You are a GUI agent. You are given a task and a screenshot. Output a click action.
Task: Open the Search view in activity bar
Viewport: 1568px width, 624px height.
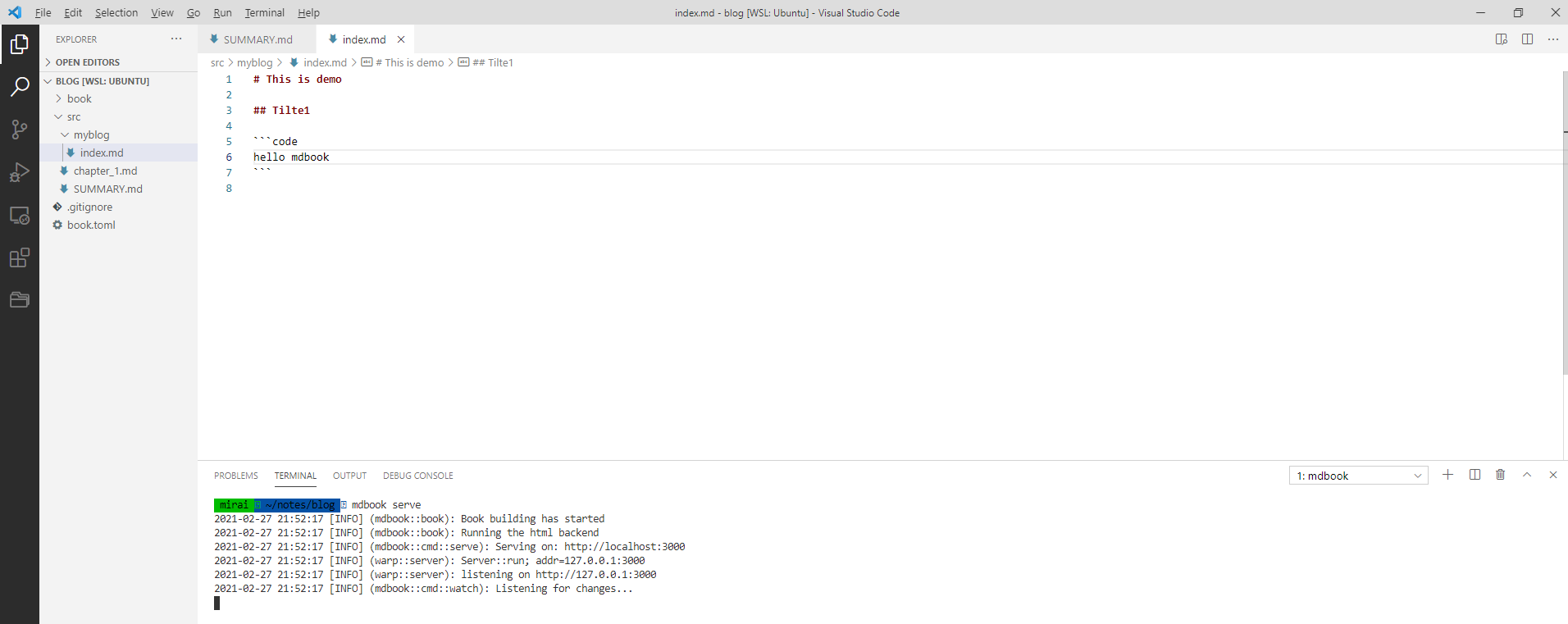[x=20, y=87]
